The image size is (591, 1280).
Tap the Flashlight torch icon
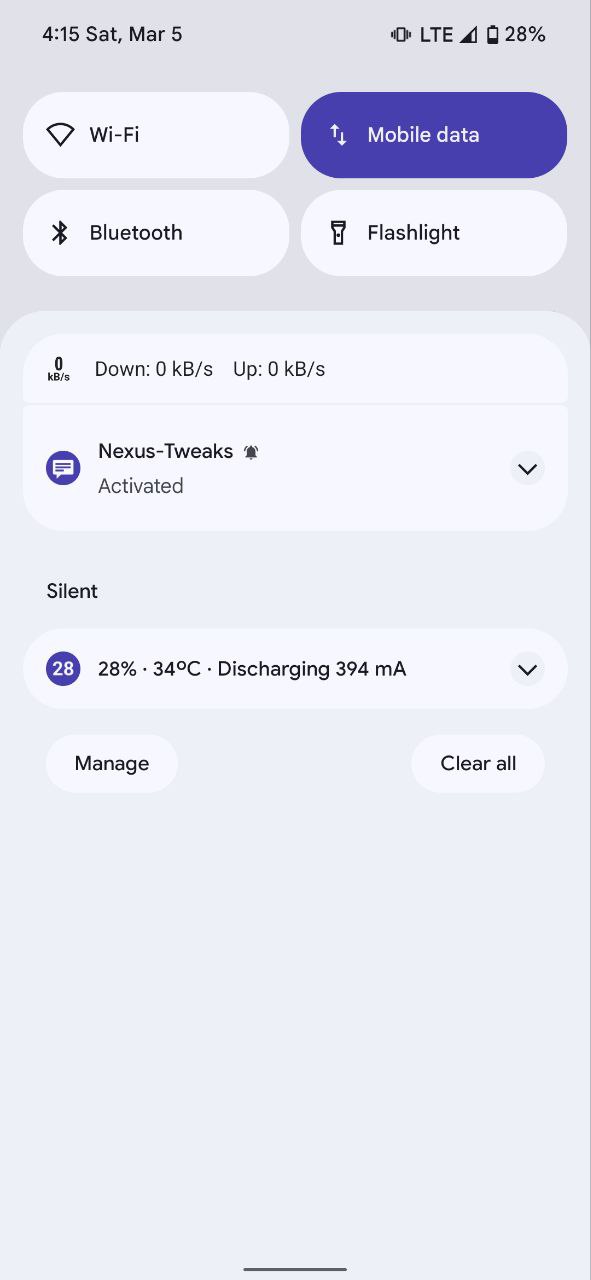(x=339, y=233)
